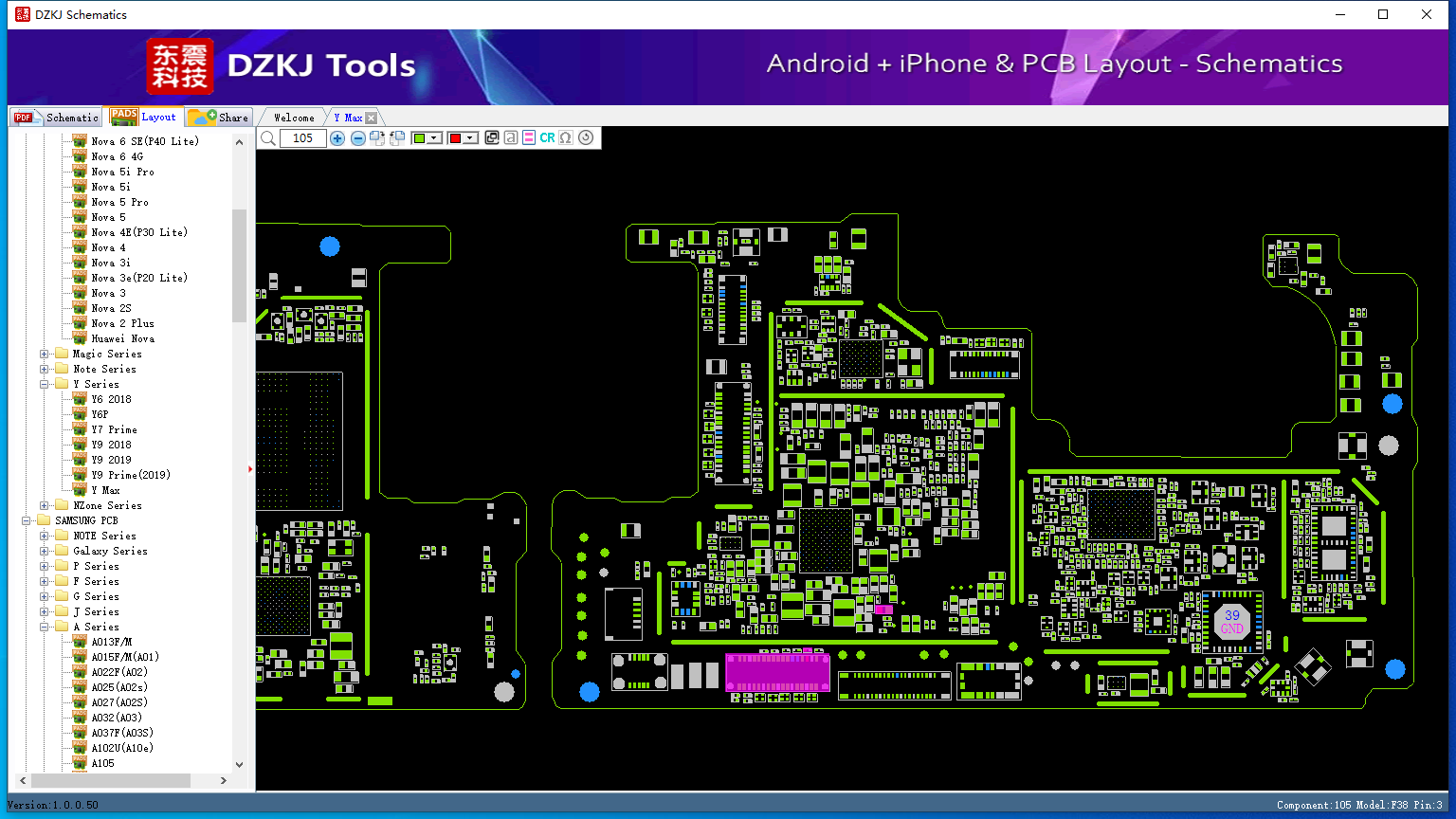Image resolution: width=1456 pixels, height=819 pixels.
Task: Click the rotate-counterclockwise pages icon
Action: pos(397,138)
